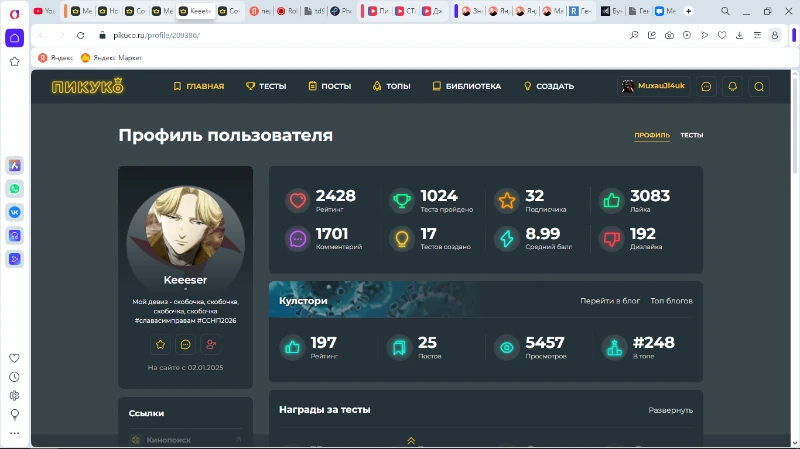Open the sidebar three-dots more menu
Viewport: 800px width, 449px height.
click(14, 433)
